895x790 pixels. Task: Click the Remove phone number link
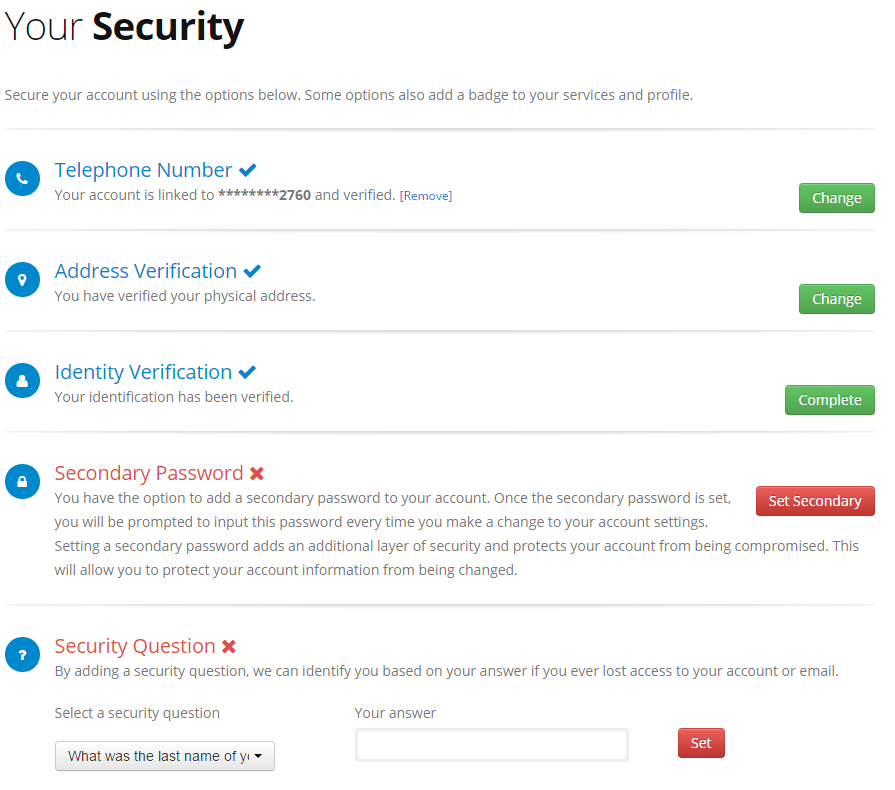pos(426,196)
